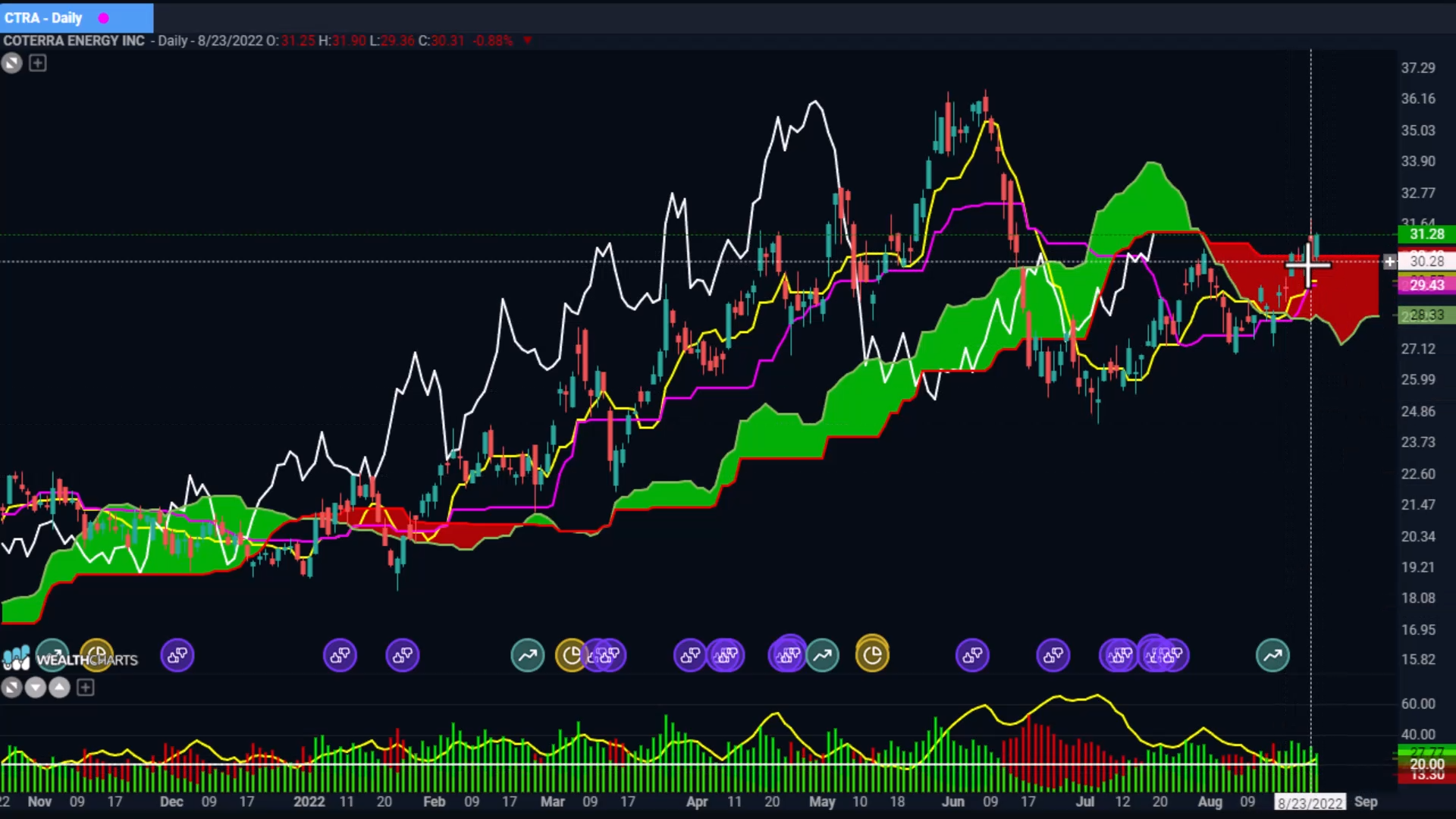
Task: Click the 24.86 price axis value
Action: (x=1418, y=412)
